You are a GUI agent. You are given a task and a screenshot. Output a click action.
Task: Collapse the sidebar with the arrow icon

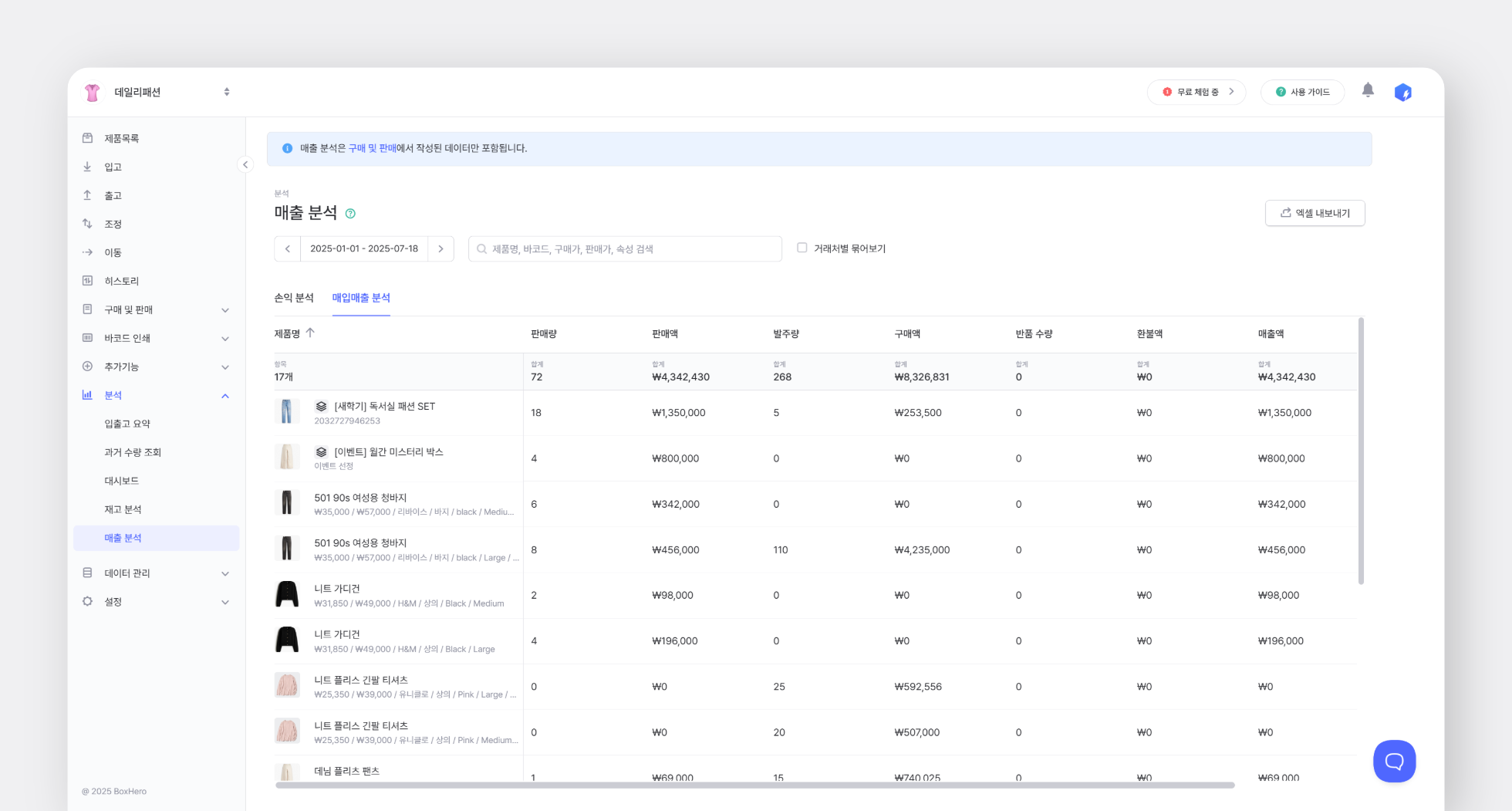click(245, 164)
